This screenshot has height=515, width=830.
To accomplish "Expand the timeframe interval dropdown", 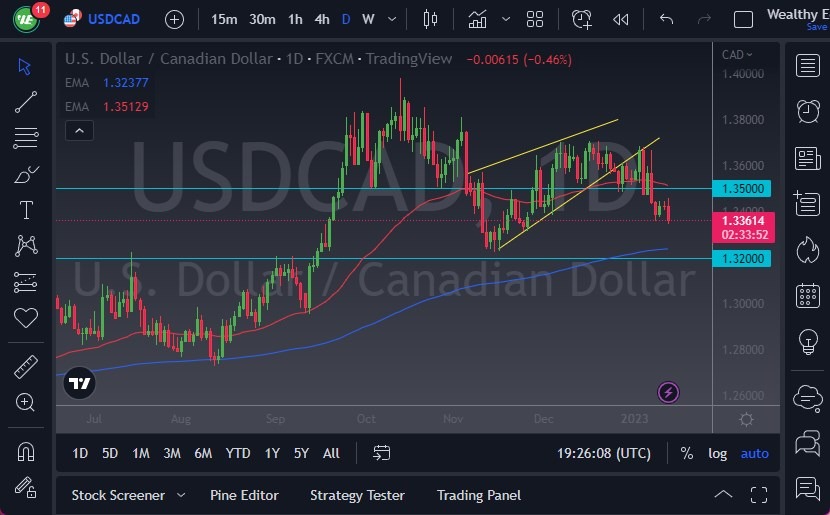I will (392, 20).
